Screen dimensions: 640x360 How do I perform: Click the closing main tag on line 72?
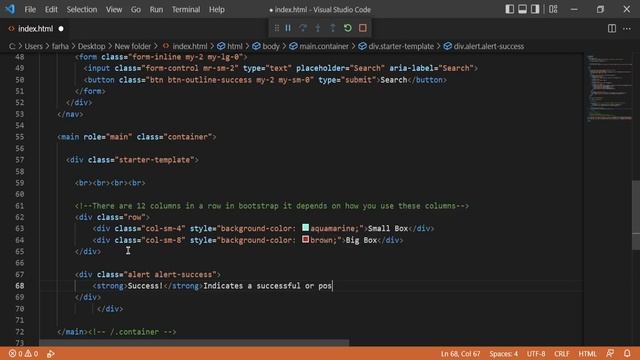[x=72, y=331]
